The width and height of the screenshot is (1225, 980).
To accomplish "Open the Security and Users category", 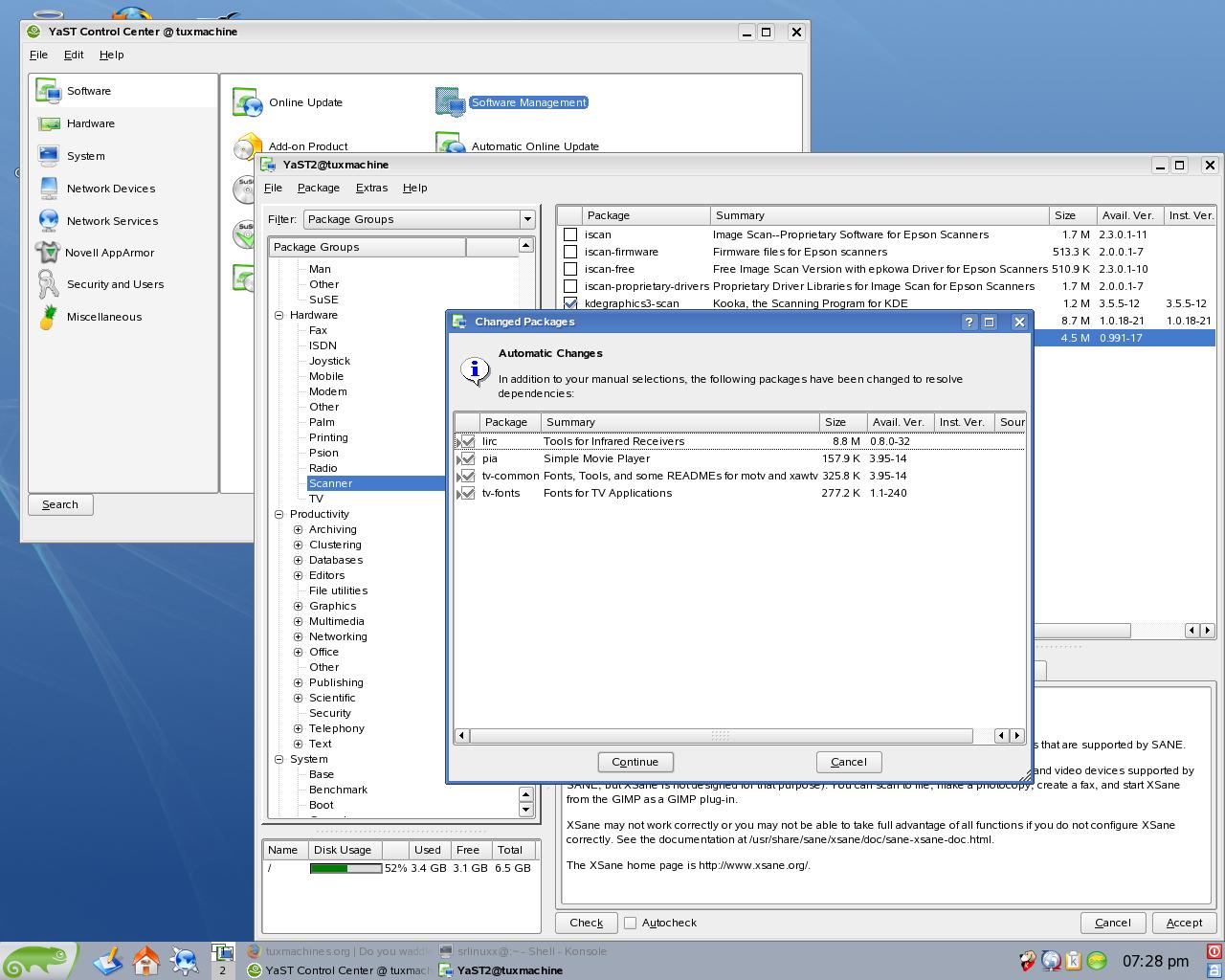I will click(115, 284).
